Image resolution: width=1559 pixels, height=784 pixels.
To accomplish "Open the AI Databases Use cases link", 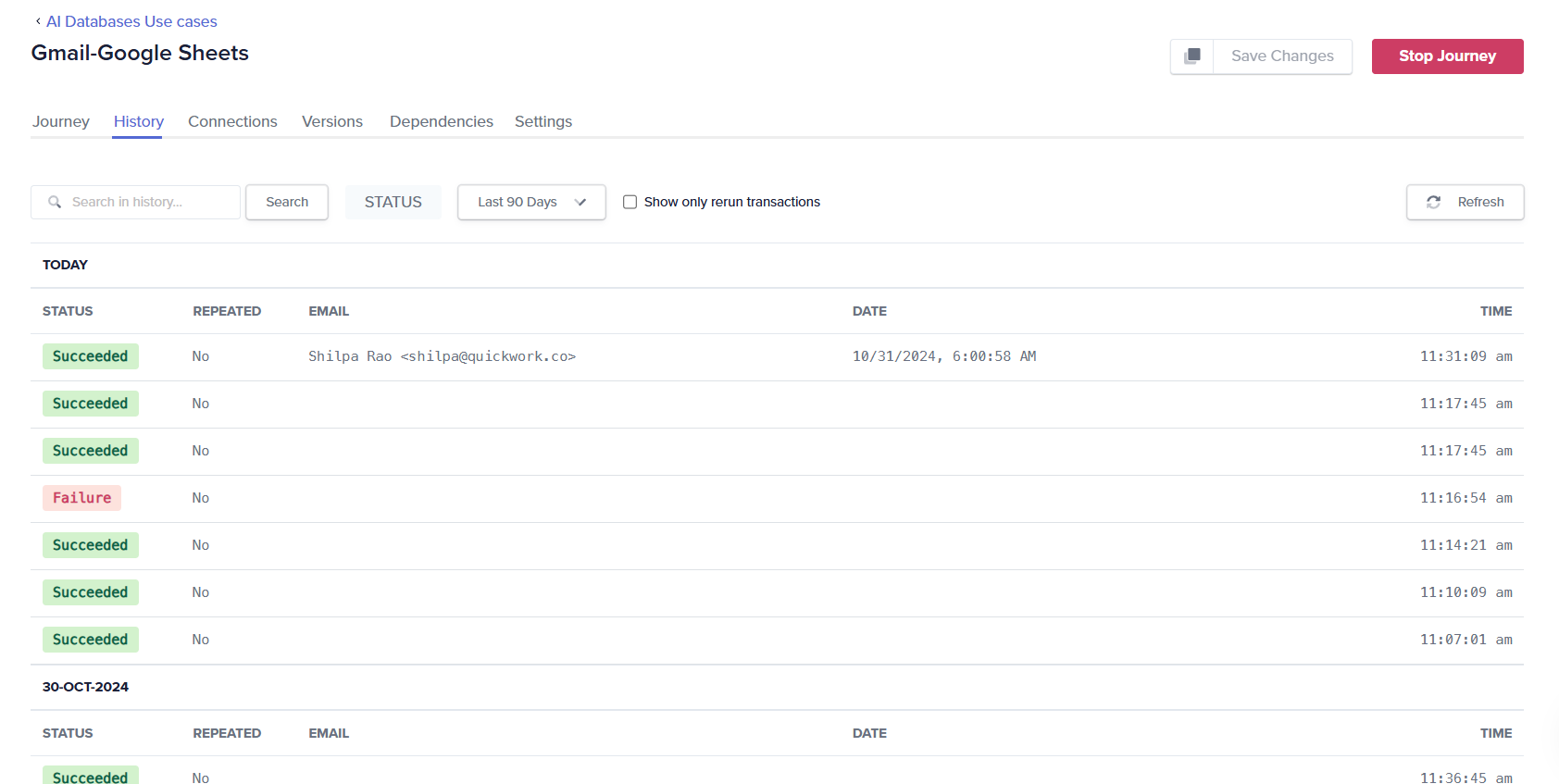I will (x=131, y=21).
